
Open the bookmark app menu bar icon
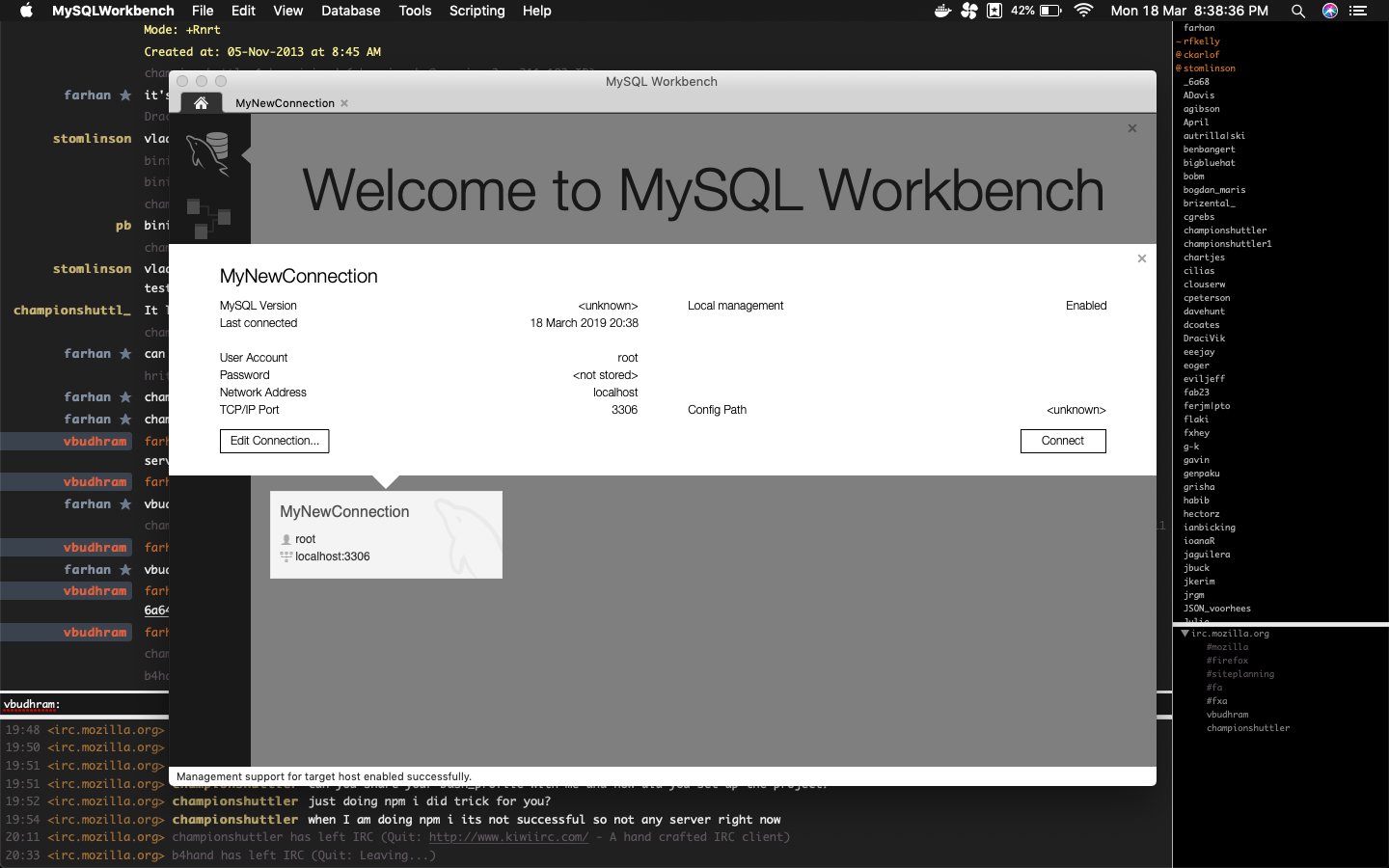pos(994,11)
